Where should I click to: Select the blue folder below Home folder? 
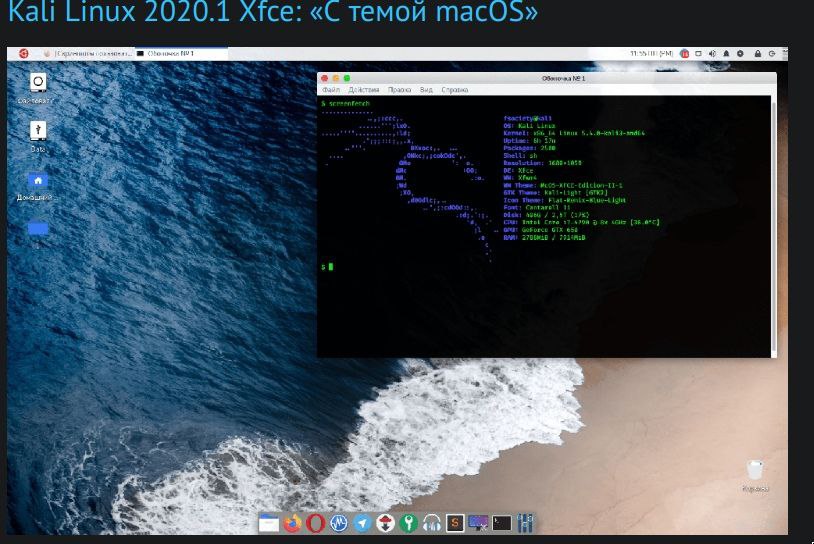pyautogui.click(x=38, y=228)
